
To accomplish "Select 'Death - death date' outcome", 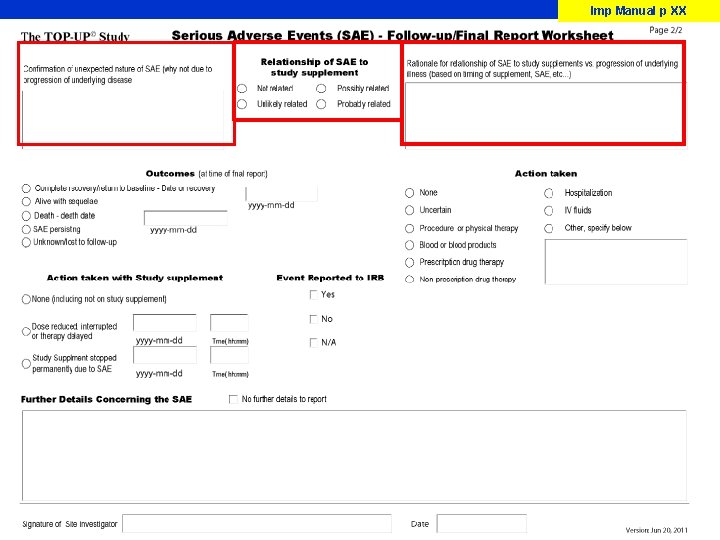I will 26,216.
